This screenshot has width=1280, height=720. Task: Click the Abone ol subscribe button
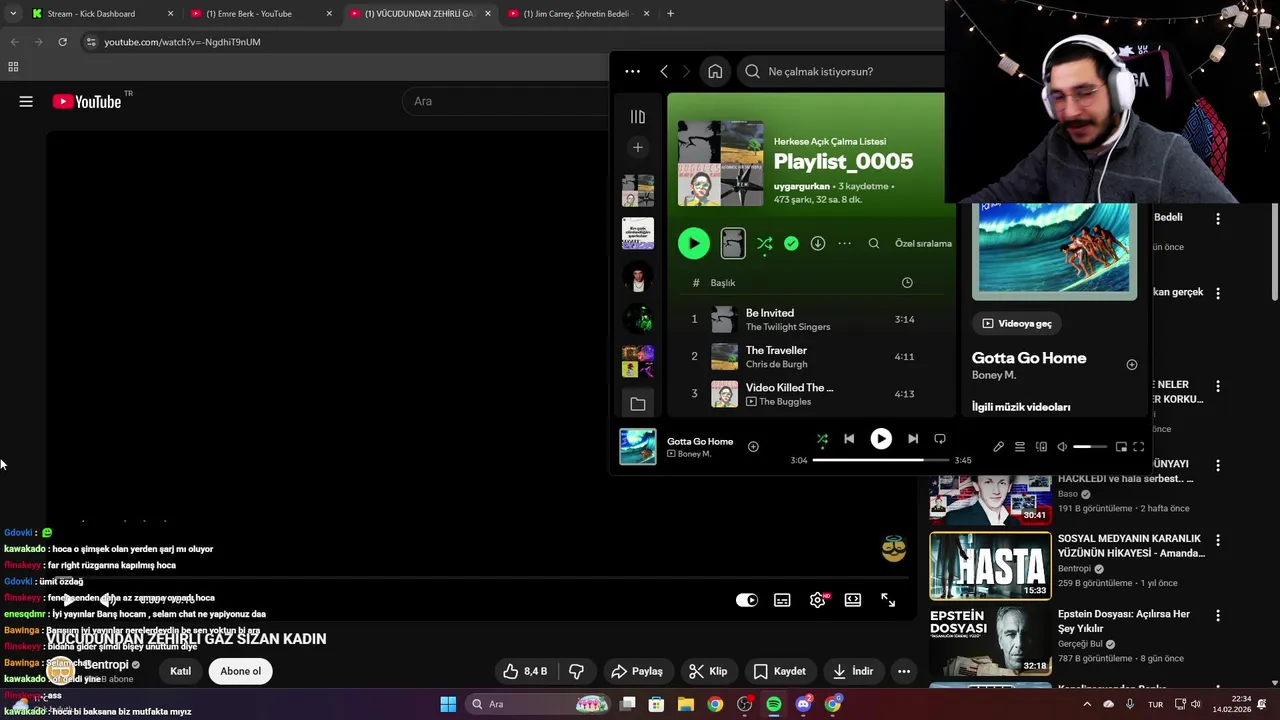(x=241, y=671)
